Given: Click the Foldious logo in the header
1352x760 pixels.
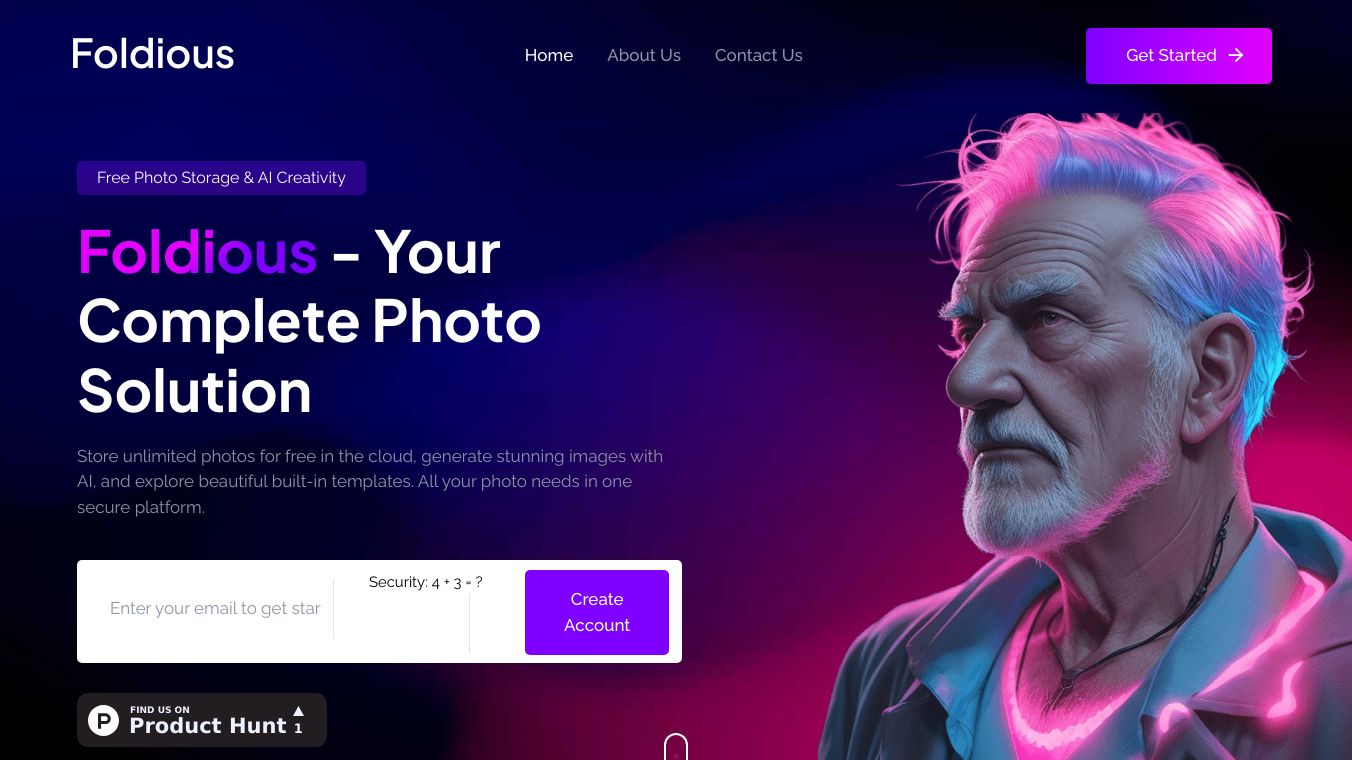Looking at the screenshot, I should tap(153, 54).
